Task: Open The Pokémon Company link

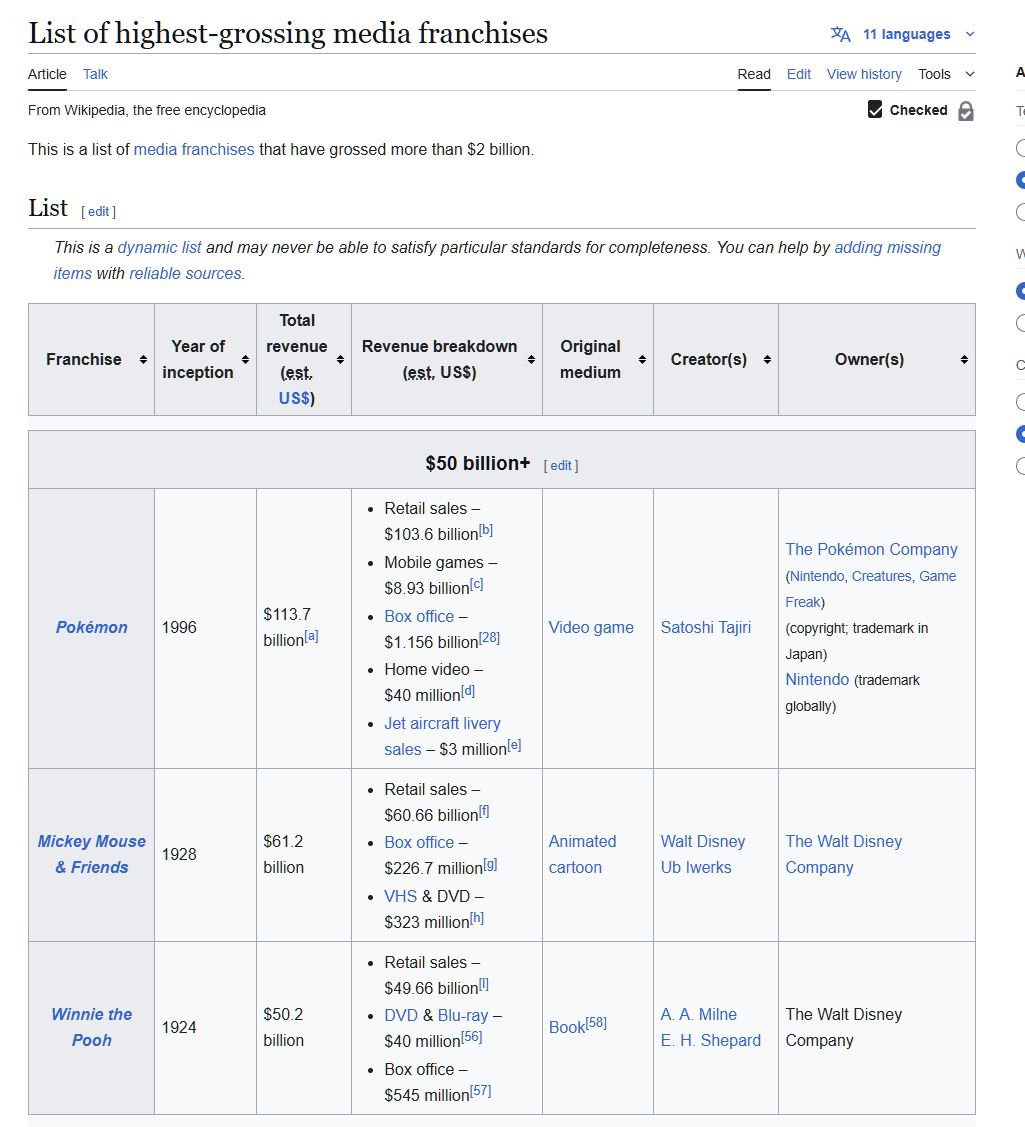Action: click(871, 550)
